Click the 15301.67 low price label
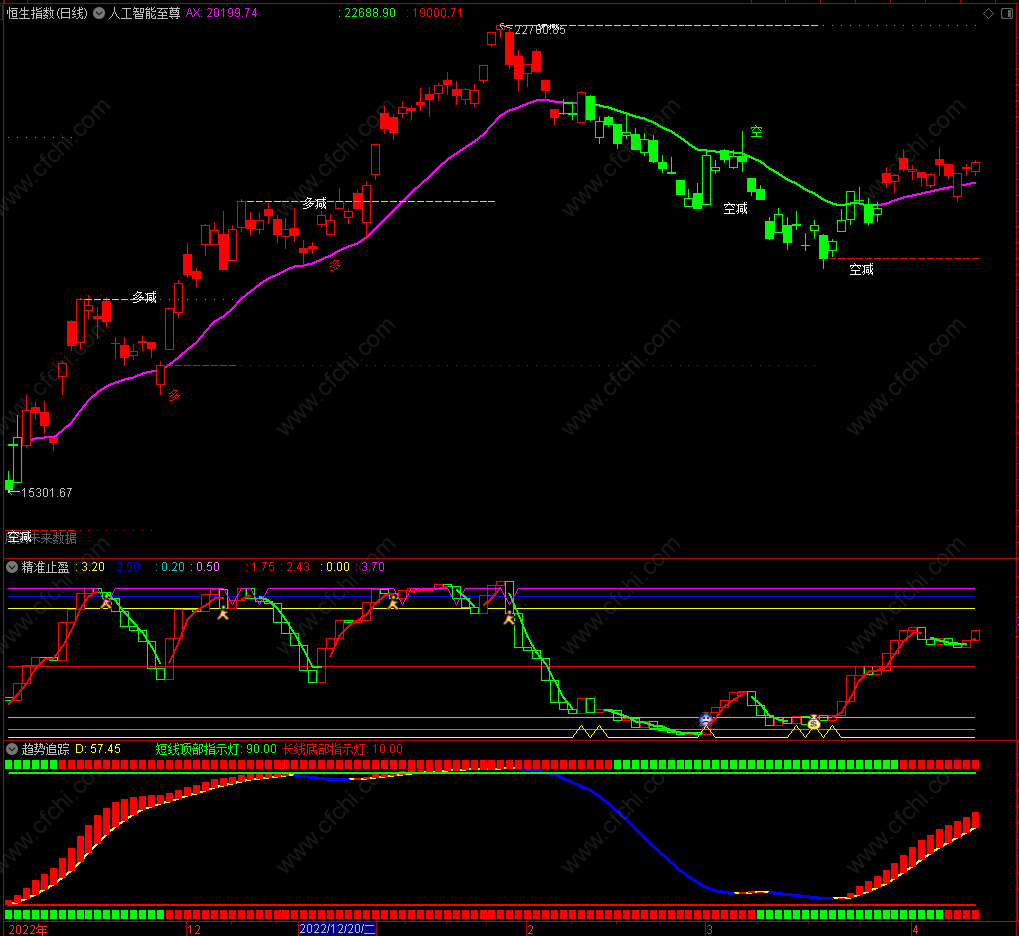Viewport: 1019px width, 936px height. pos(44,493)
